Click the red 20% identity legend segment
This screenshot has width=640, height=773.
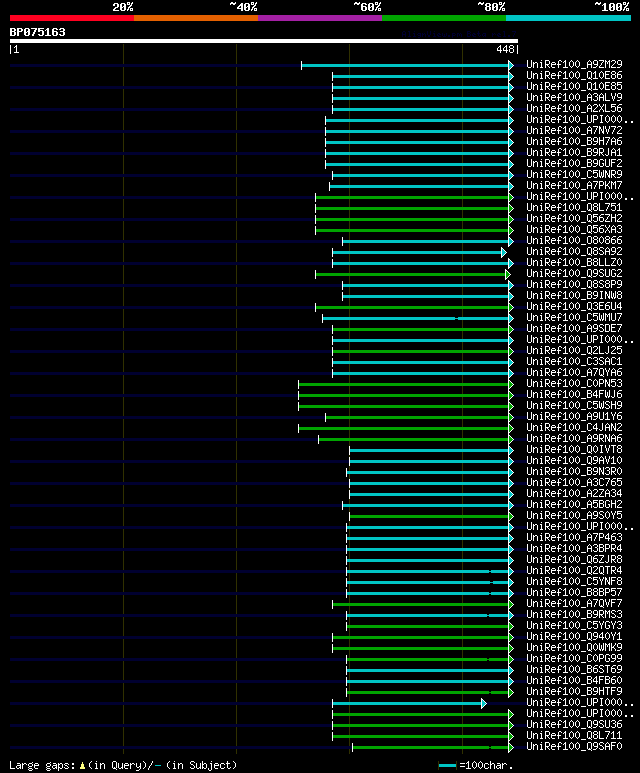click(71, 18)
